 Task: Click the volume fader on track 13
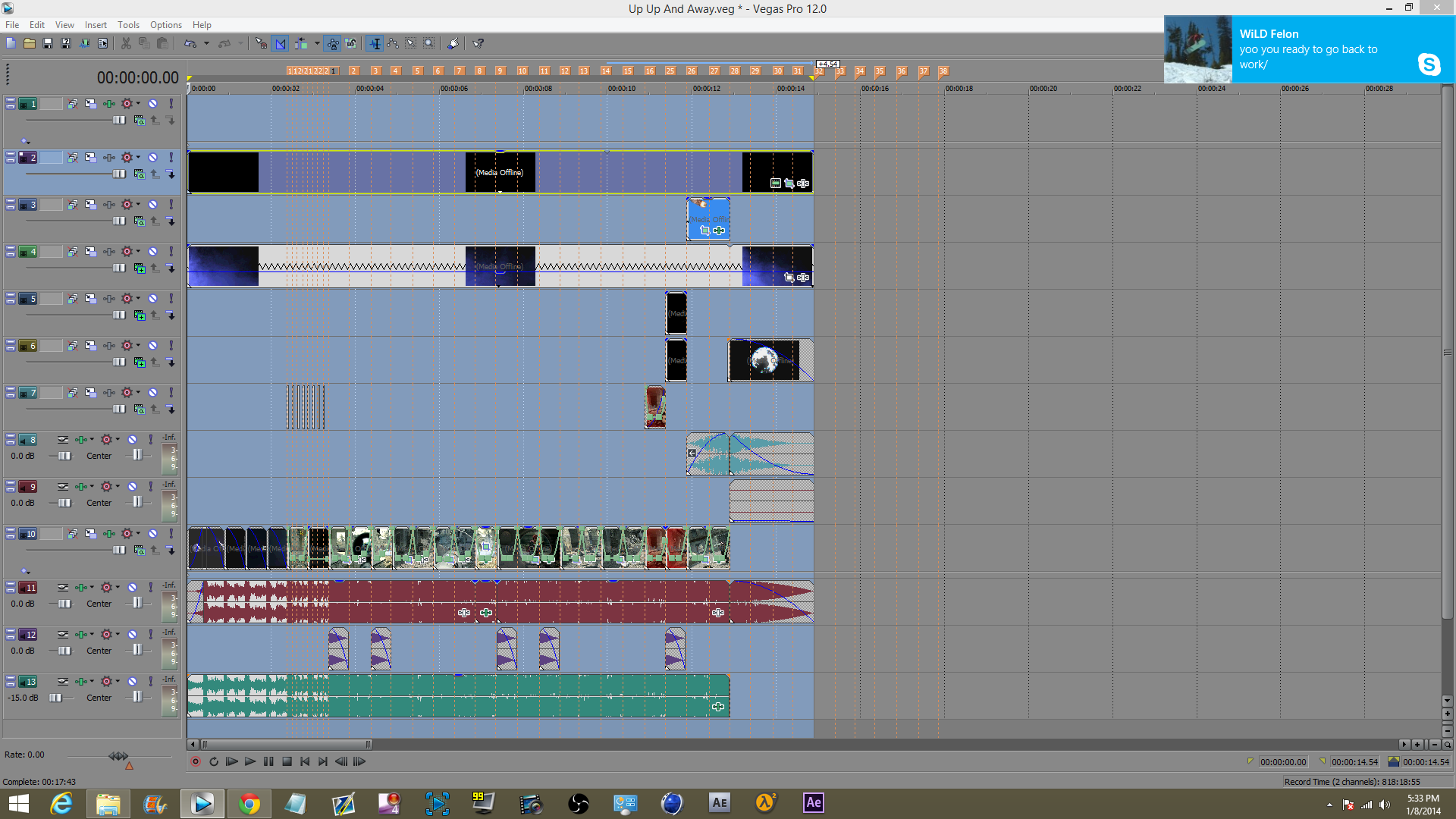coord(55,698)
